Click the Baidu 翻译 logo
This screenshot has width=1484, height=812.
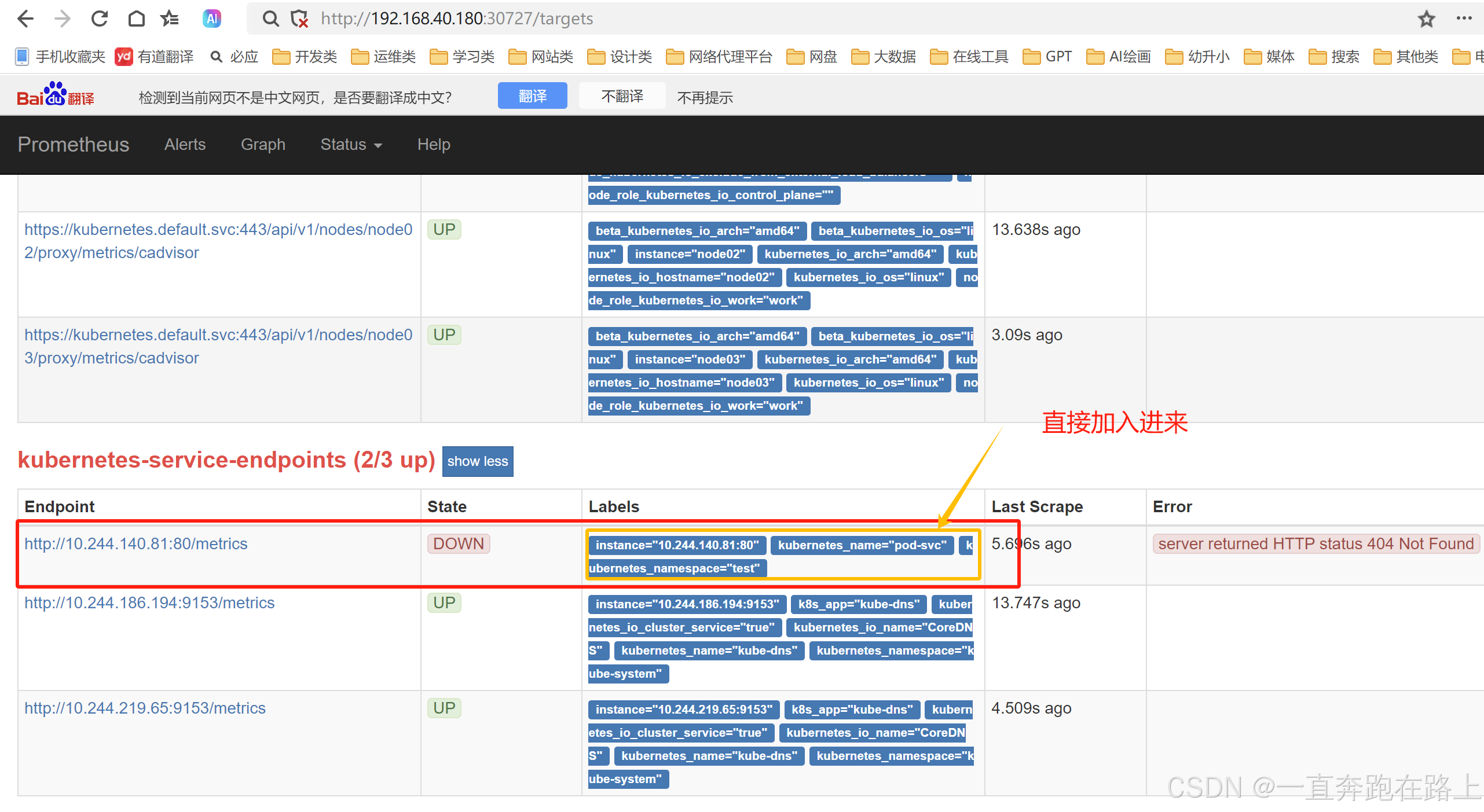56,94
